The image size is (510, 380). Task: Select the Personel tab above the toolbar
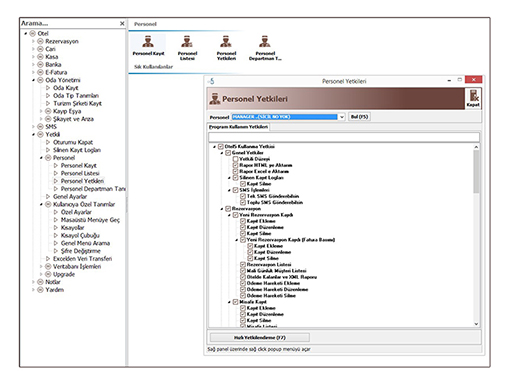[x=145, y=24]
